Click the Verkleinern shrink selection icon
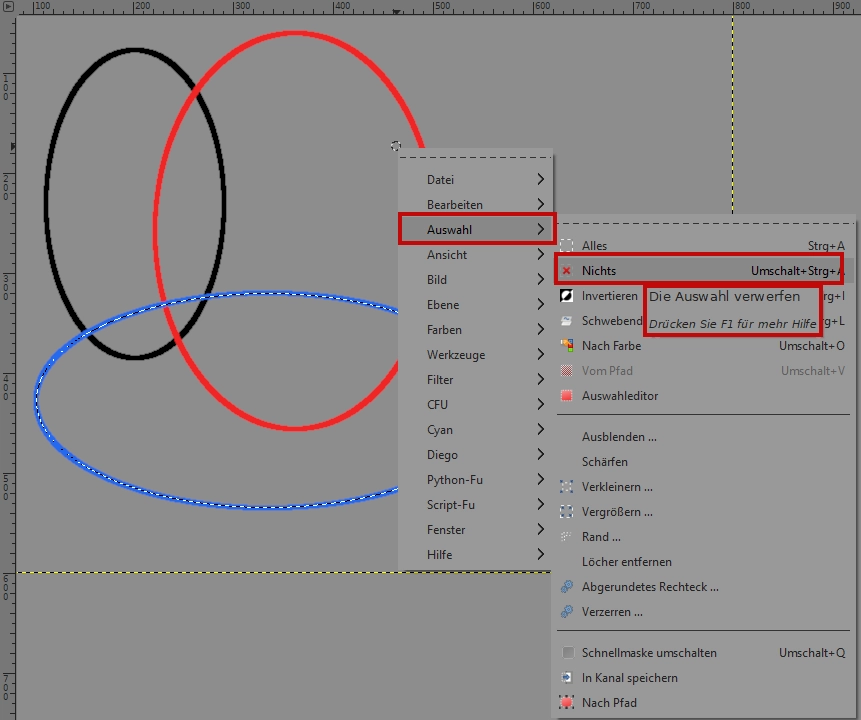861x720 pixels. coord(567,487)
